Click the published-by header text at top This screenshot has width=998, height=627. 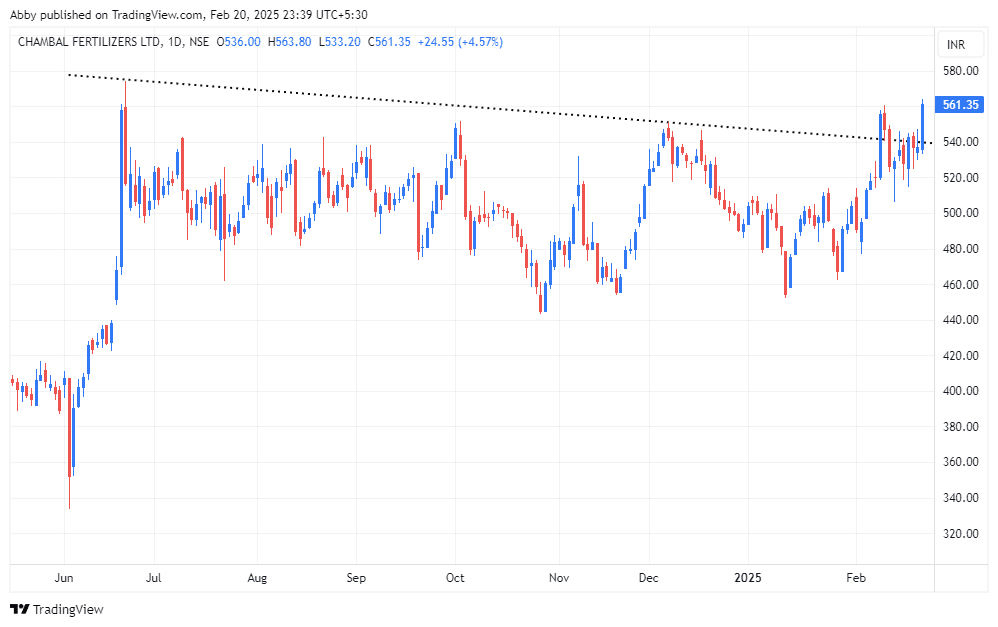pyautogui.click(x=188, y=14)
